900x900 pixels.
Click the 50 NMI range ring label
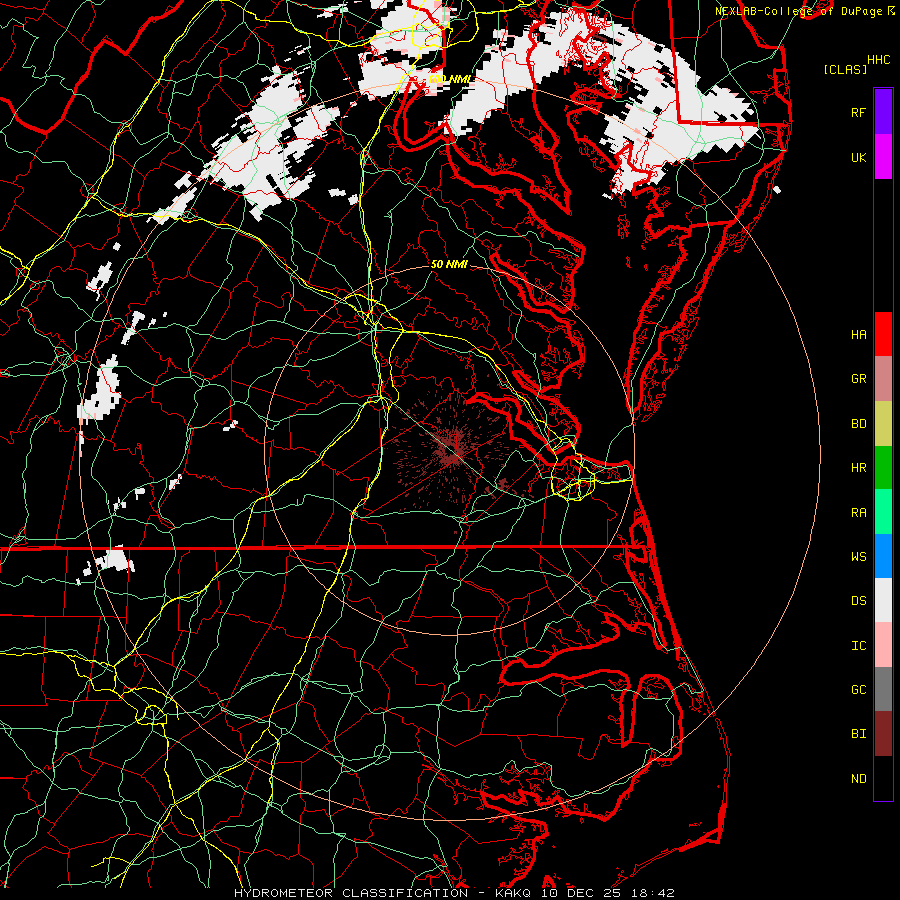(449, 264)
